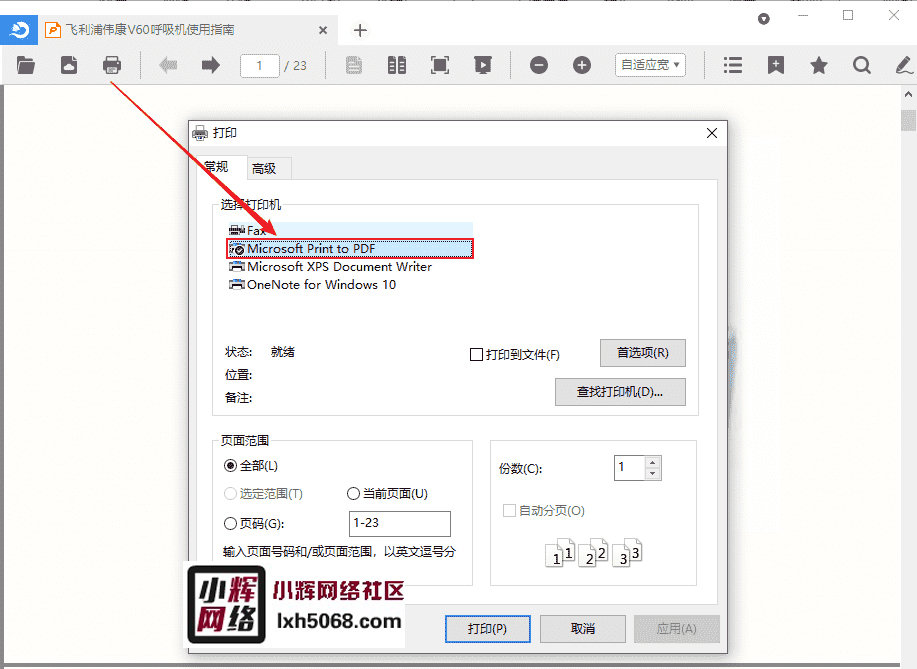Viewport: 917px width, 669px height.
Task: Go to previous page with left arrow
Action: coord(168,65)
